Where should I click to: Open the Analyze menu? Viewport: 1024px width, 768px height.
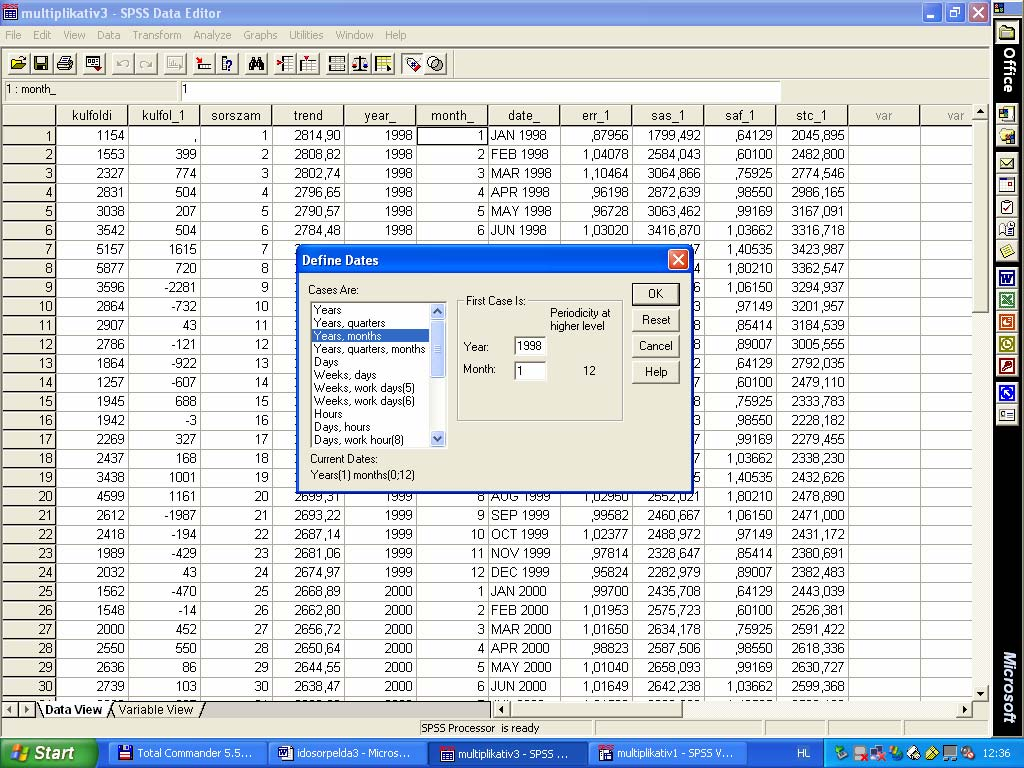tap(212, 35)
